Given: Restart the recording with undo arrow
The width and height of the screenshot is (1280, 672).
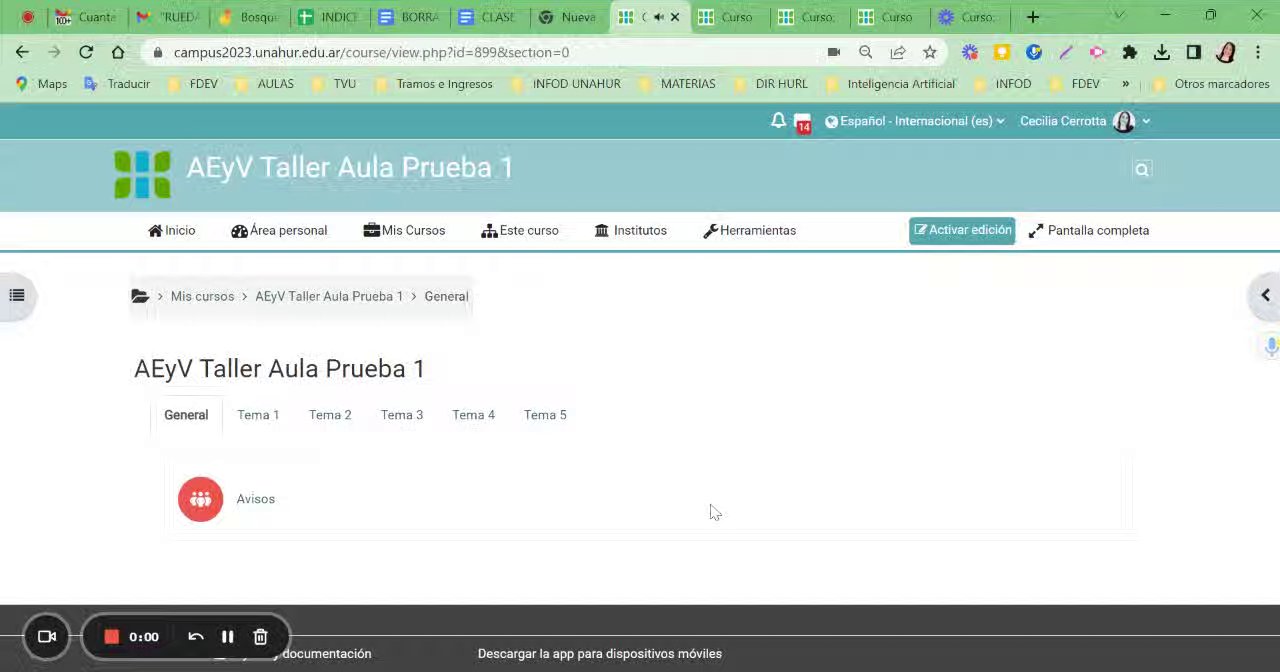Looking at the screenshot, I should (196, 636).
